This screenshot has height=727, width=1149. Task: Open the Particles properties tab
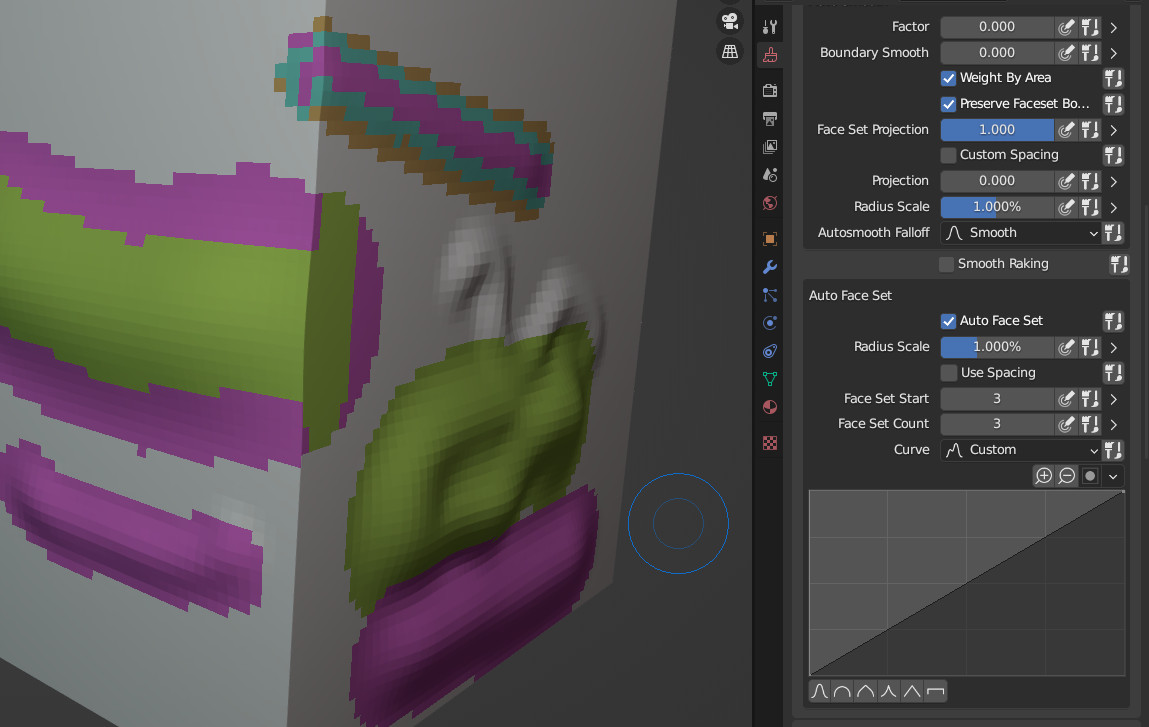point(769,295)
